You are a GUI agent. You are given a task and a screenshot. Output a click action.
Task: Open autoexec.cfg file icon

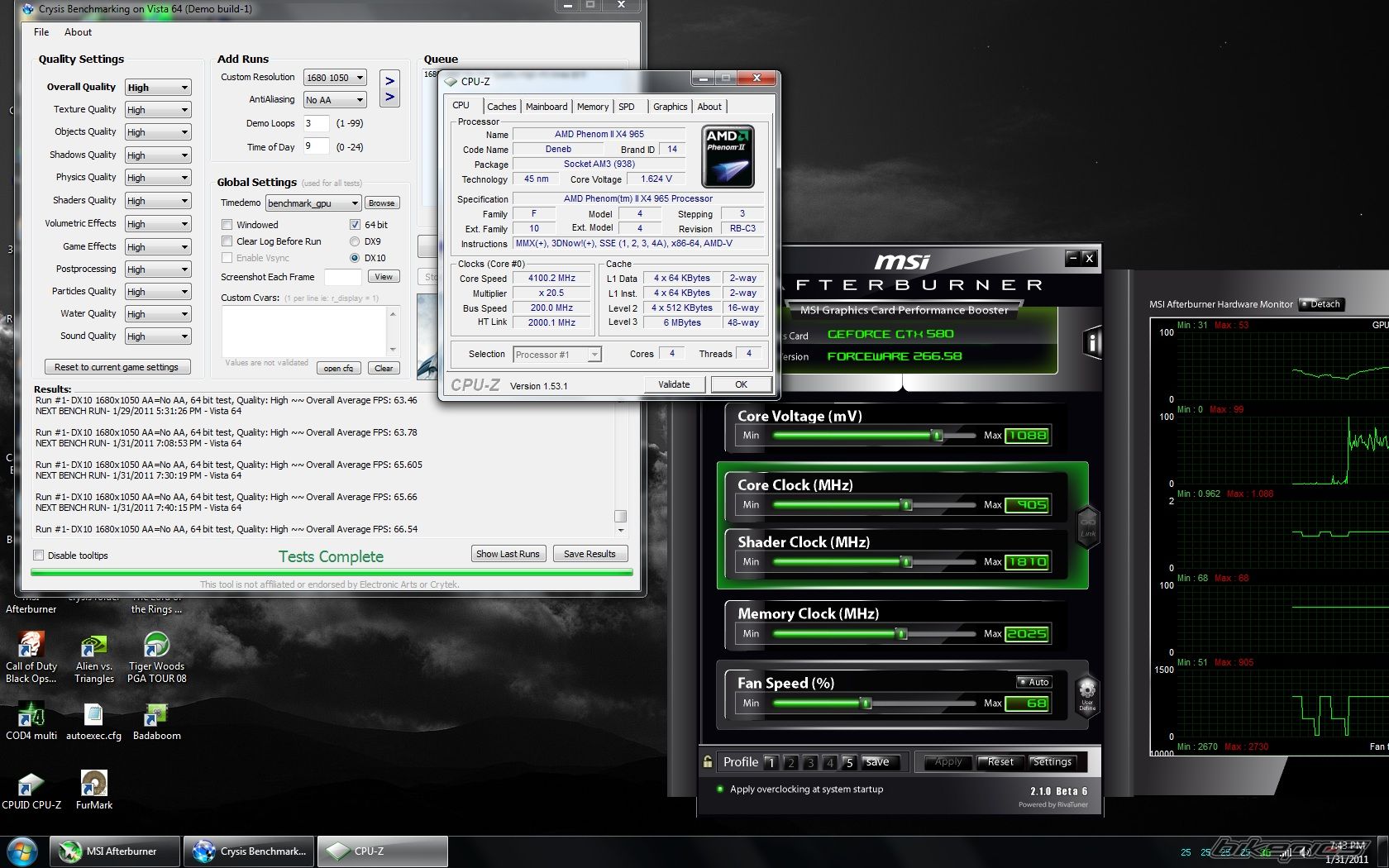pos(93,720)
